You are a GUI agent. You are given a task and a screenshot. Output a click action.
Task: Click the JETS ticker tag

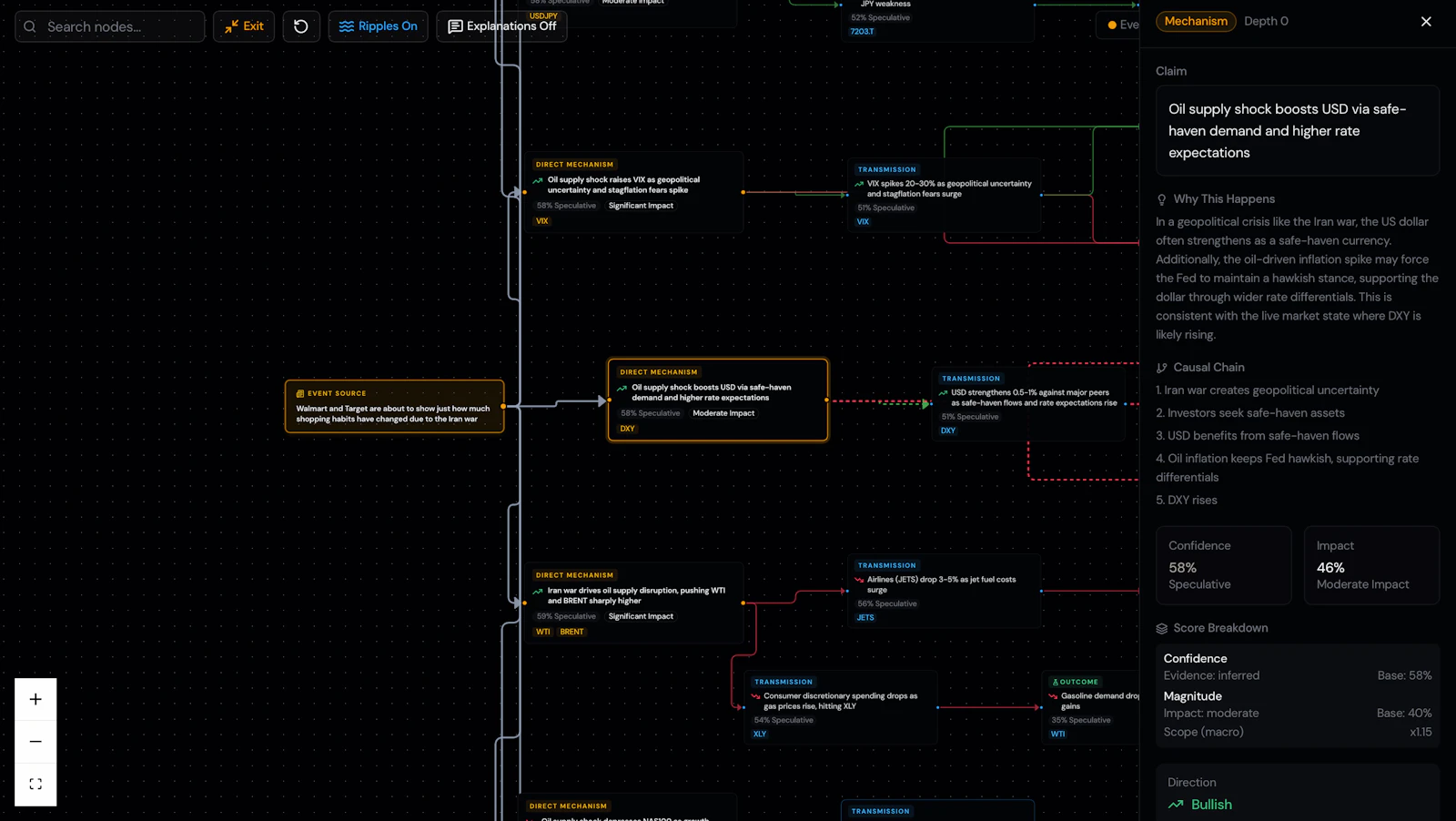[x=865, y=618]
